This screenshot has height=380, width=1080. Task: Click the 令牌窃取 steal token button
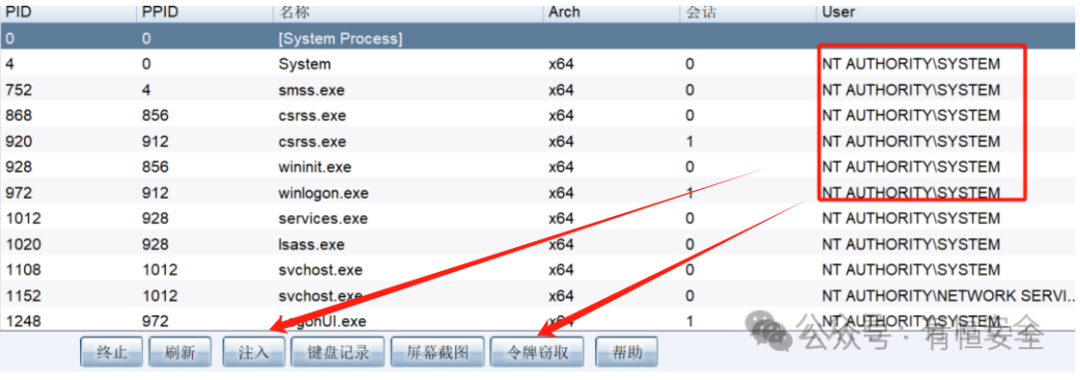click(538, 352)
